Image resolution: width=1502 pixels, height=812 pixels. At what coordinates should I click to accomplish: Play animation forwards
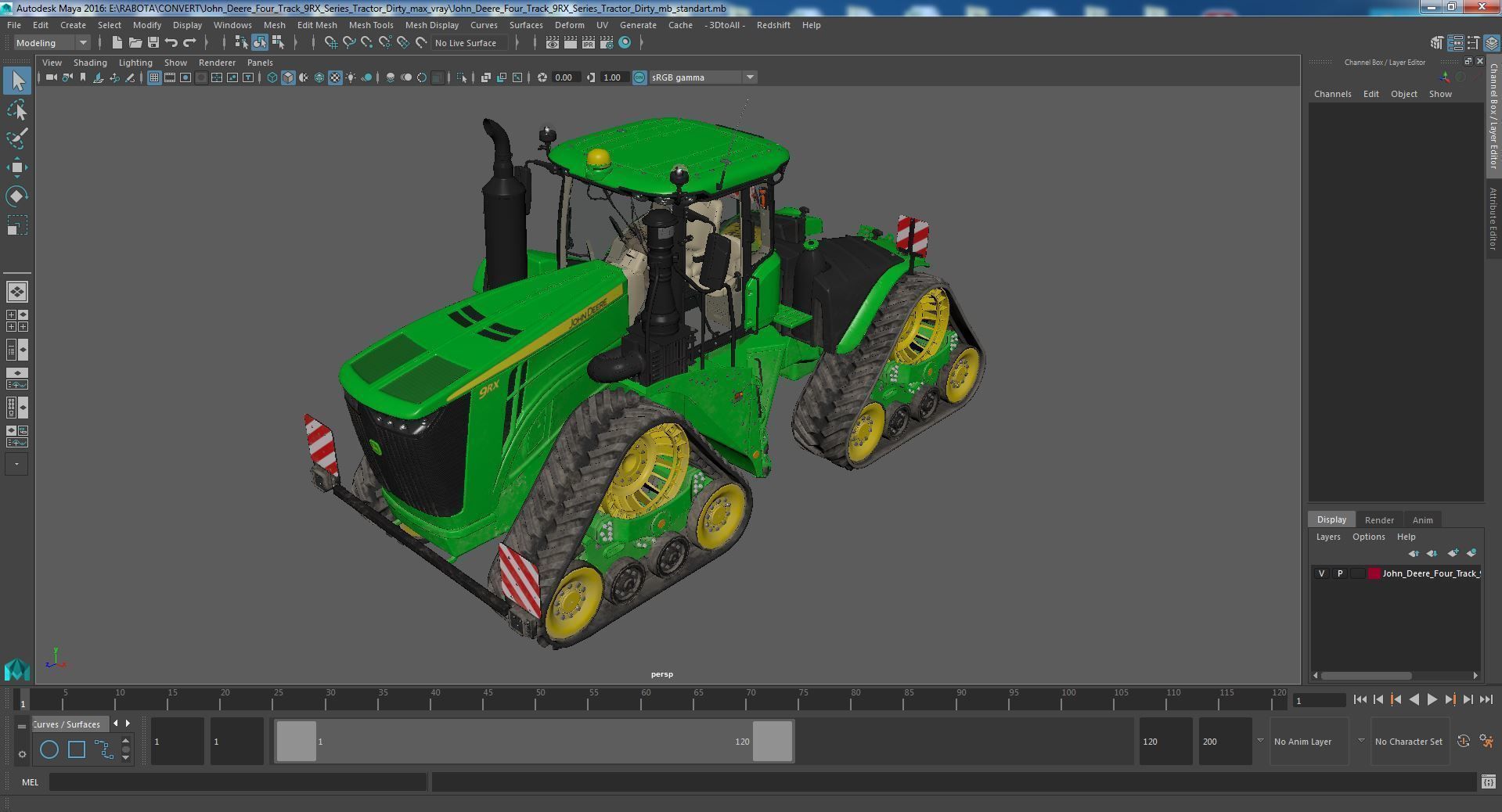tap(1432, 699)
